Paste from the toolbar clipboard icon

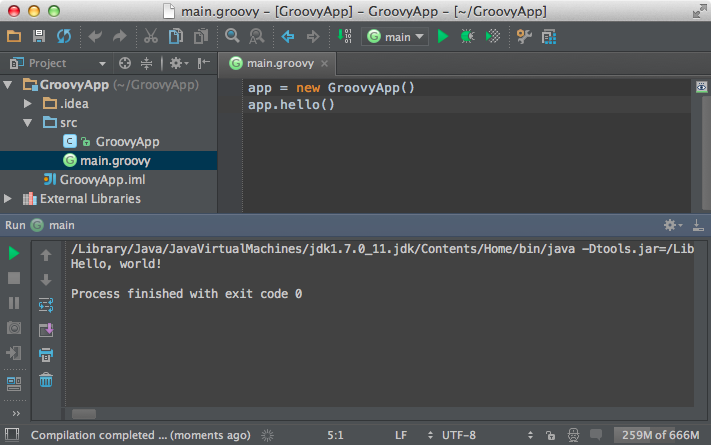[x=201, y=36]
